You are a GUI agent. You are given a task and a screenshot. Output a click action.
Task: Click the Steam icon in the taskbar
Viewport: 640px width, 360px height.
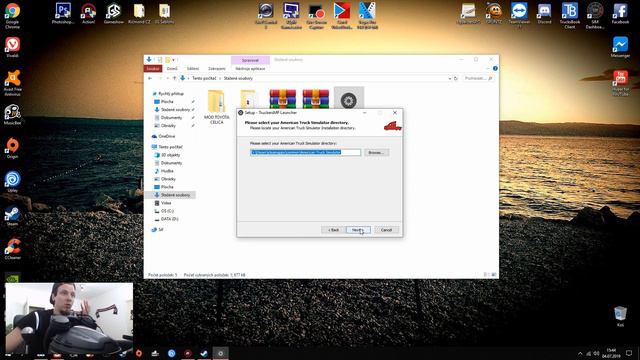pyautogui.click(x=204, y=353)
